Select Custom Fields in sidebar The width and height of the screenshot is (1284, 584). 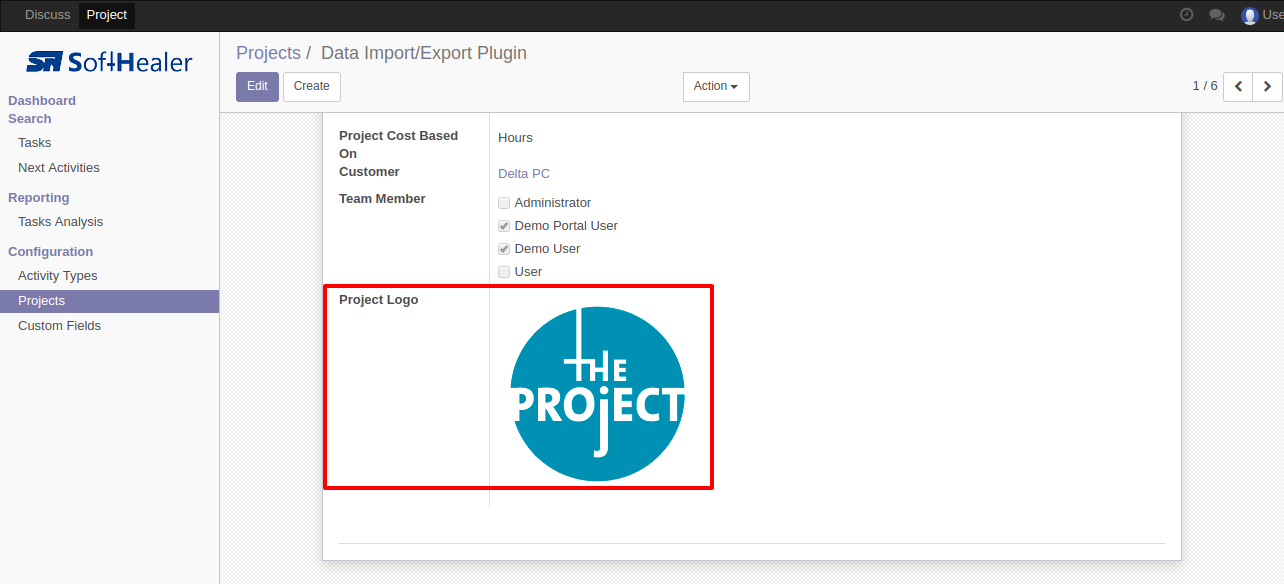coord(59,326)
